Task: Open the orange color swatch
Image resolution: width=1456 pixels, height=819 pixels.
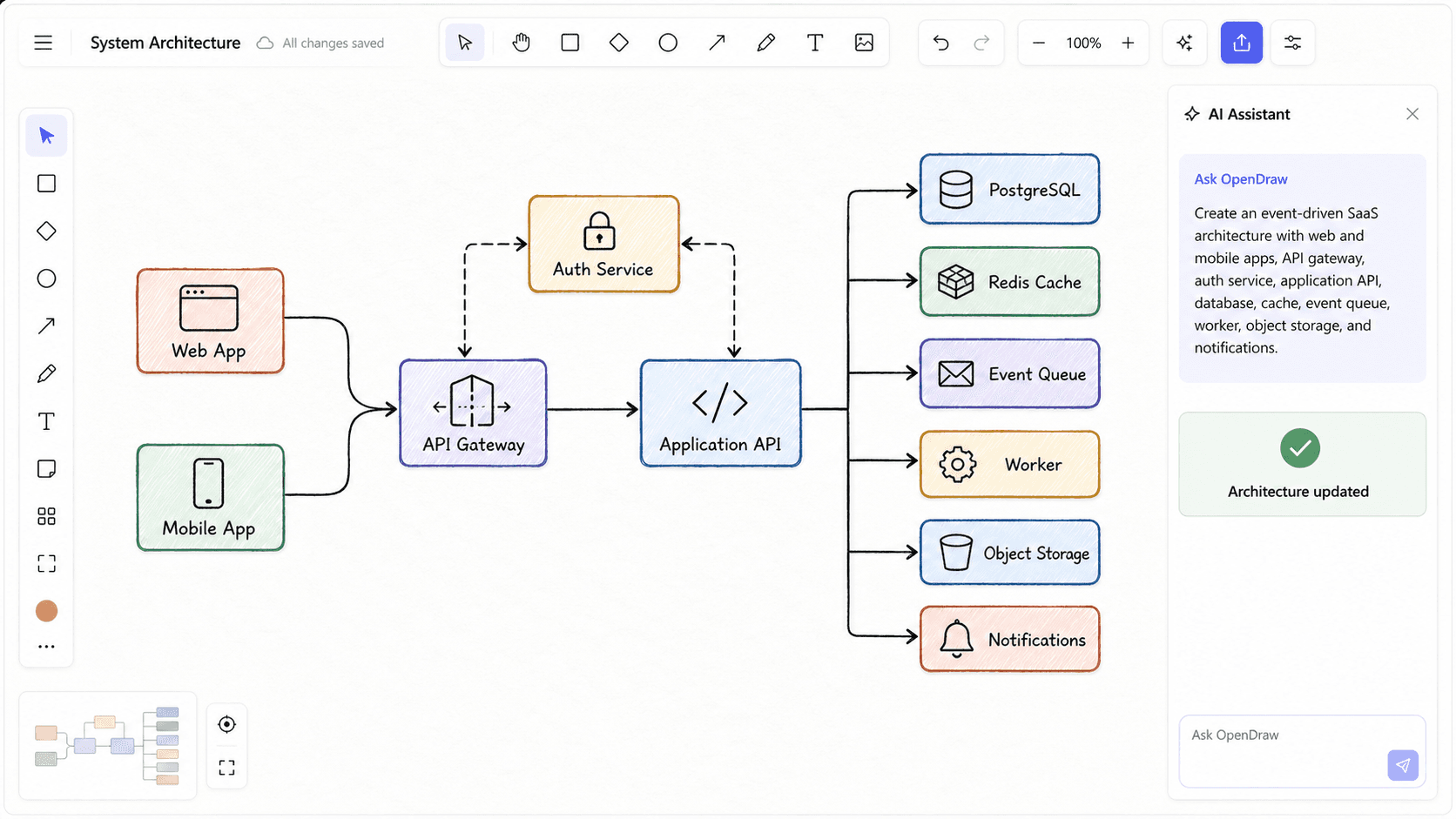Action: pos(47,611)
